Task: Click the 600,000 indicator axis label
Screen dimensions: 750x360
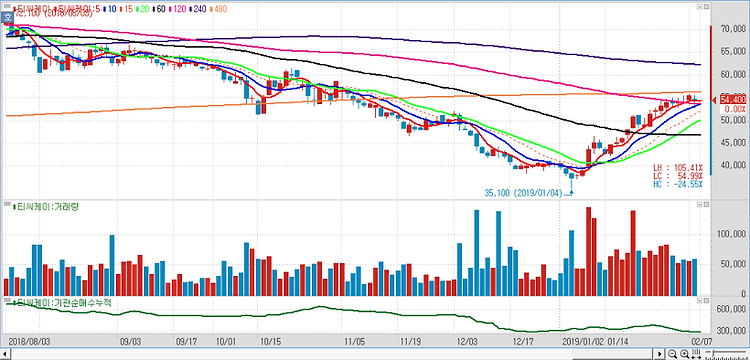Action: pyautogui.click(x=730, y=309)
